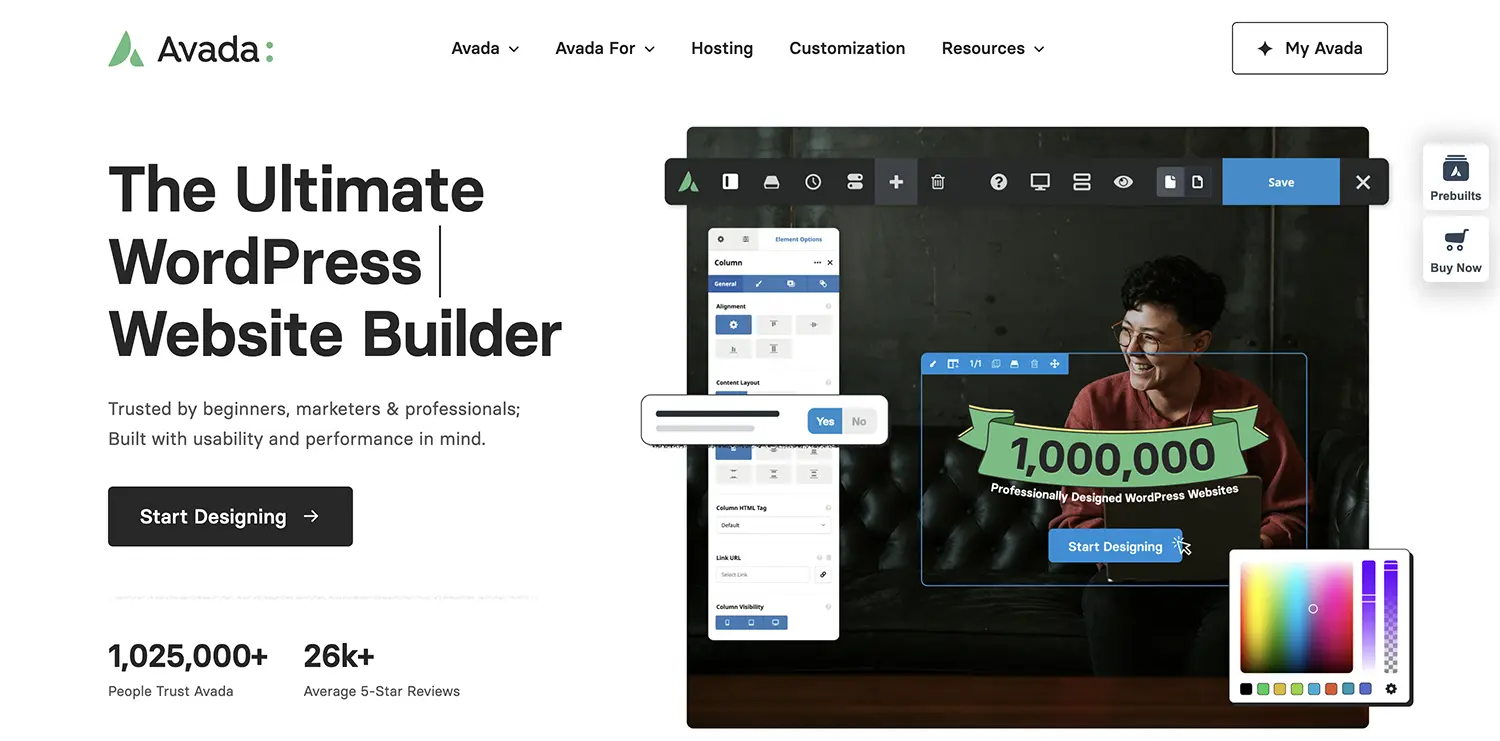Open the My Avada account button
Screen dimensions: 1500x741
click(x=1309, y=48)
